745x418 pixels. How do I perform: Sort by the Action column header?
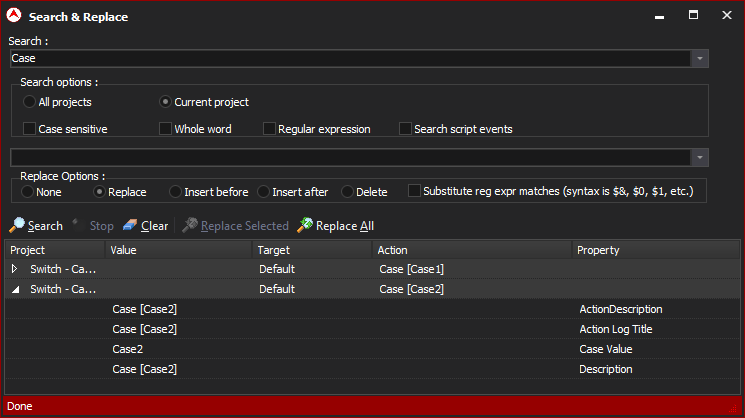472,250
